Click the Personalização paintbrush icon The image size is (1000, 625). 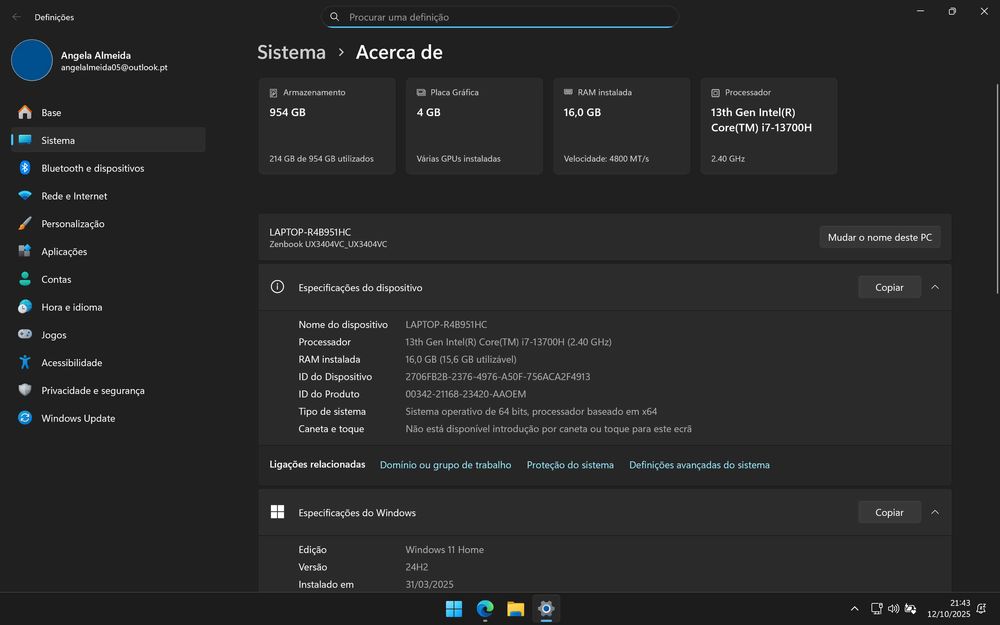coord(25,223)
